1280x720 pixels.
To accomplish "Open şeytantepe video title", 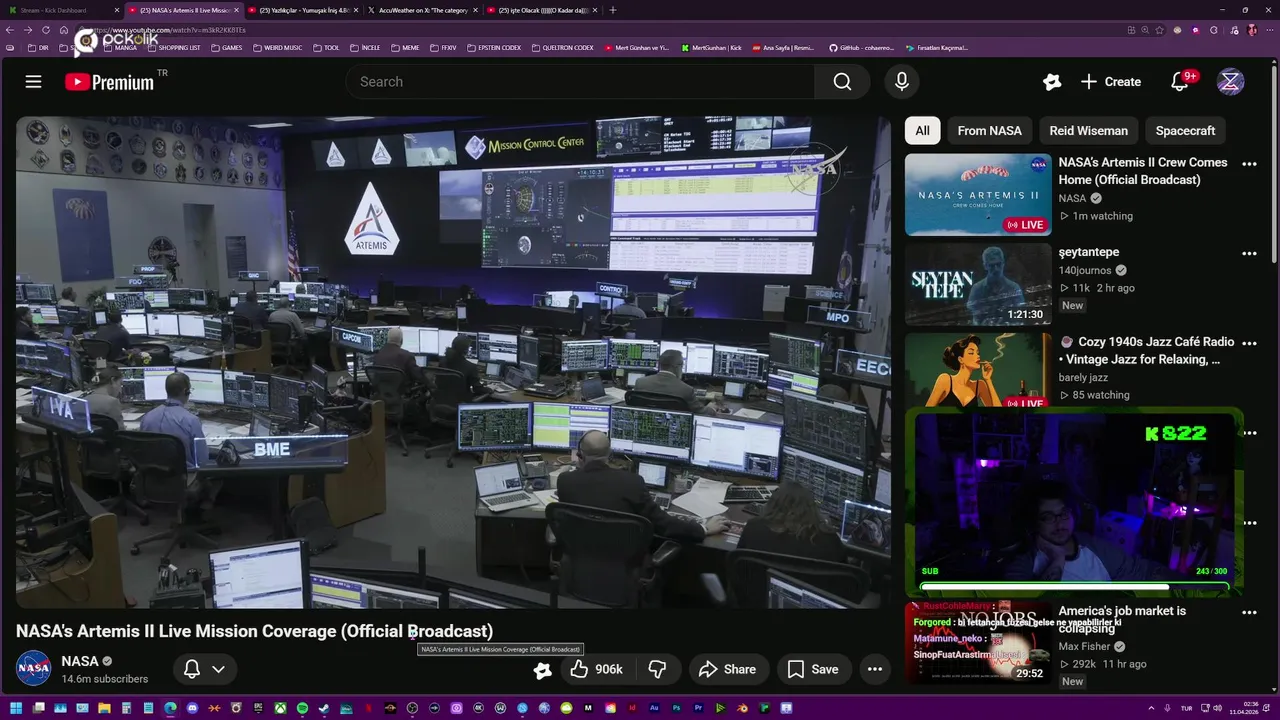I will (1089, 252).
